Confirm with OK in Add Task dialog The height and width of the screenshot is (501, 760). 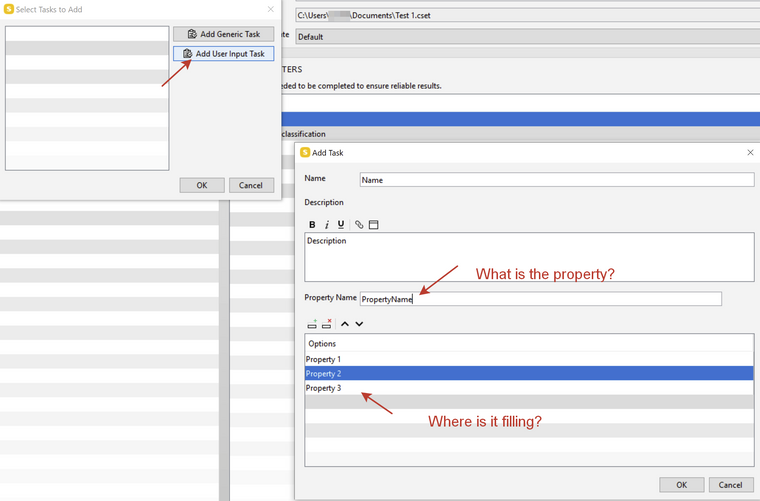click(x=681, y=485)
